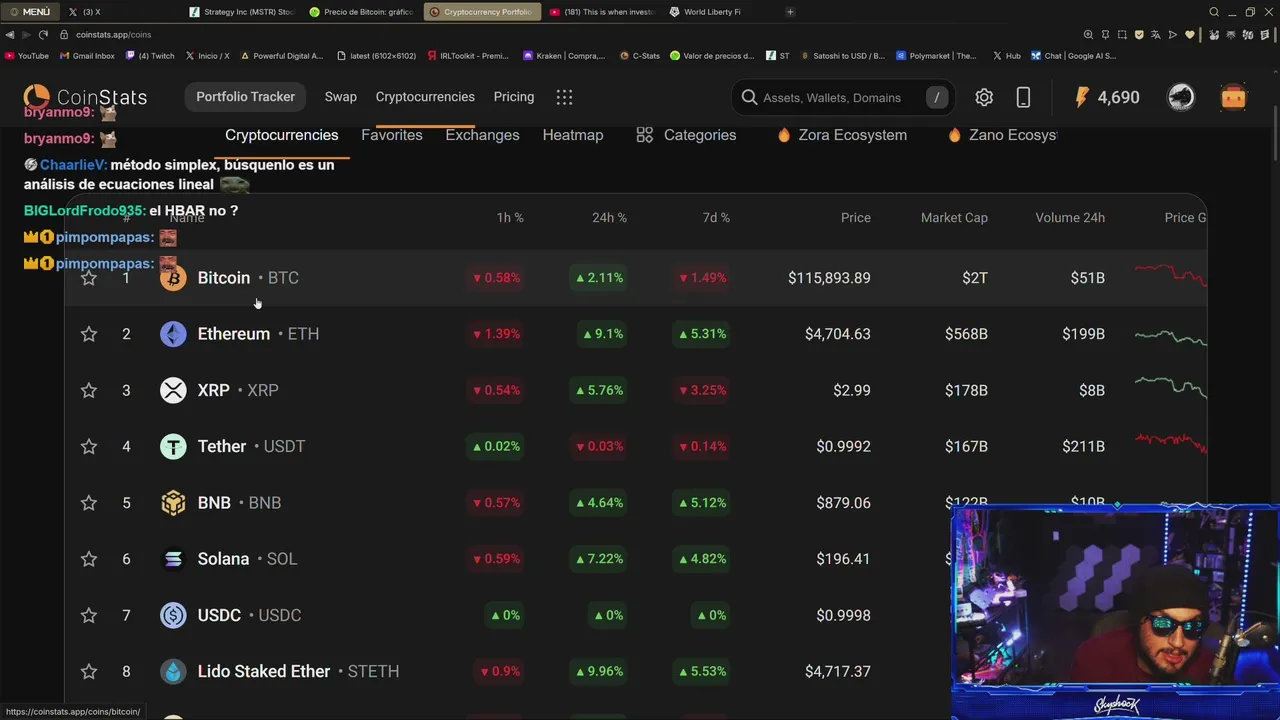Sort the table by 7d % column
Screen dimensions: 1280x720
point(716,217)
